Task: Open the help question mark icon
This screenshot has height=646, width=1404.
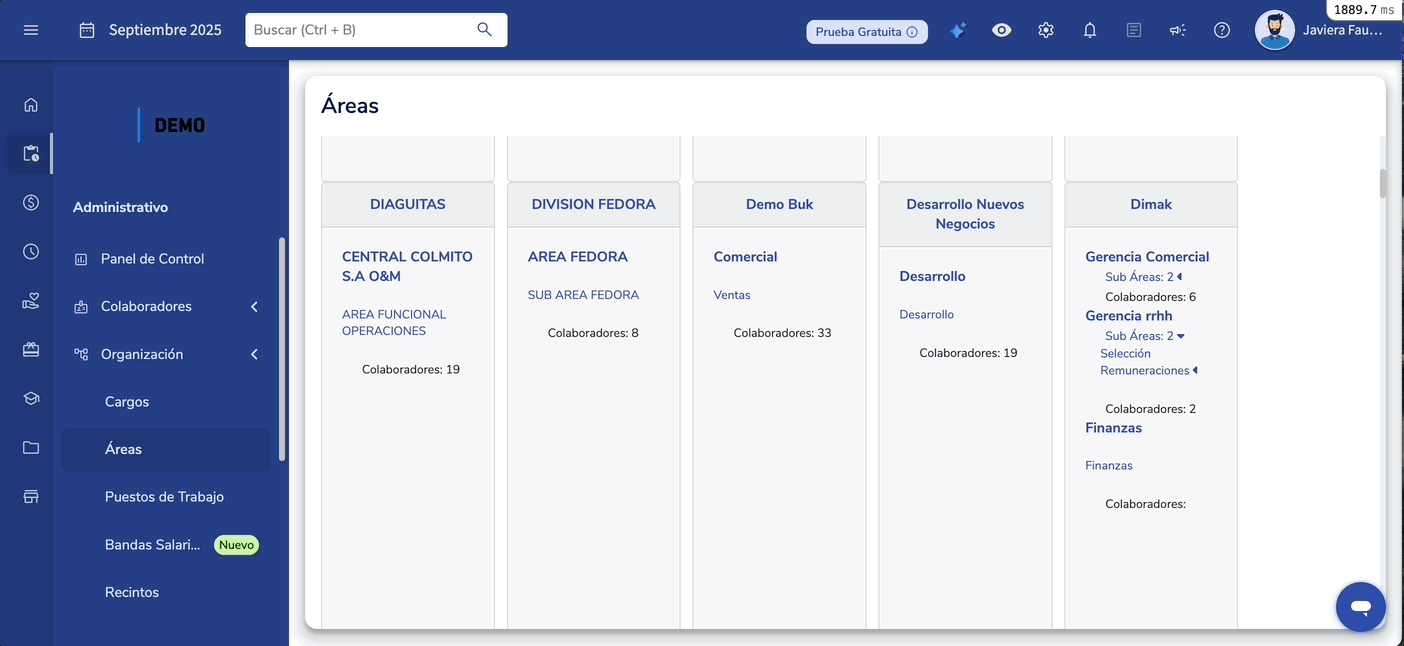Action: [x=1222, y=30]
